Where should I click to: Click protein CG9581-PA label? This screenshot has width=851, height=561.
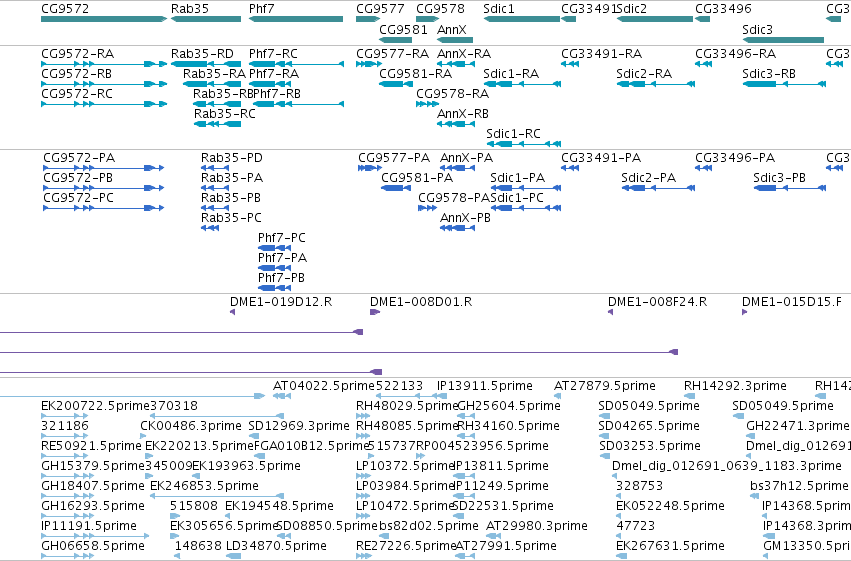pos(417,178)
